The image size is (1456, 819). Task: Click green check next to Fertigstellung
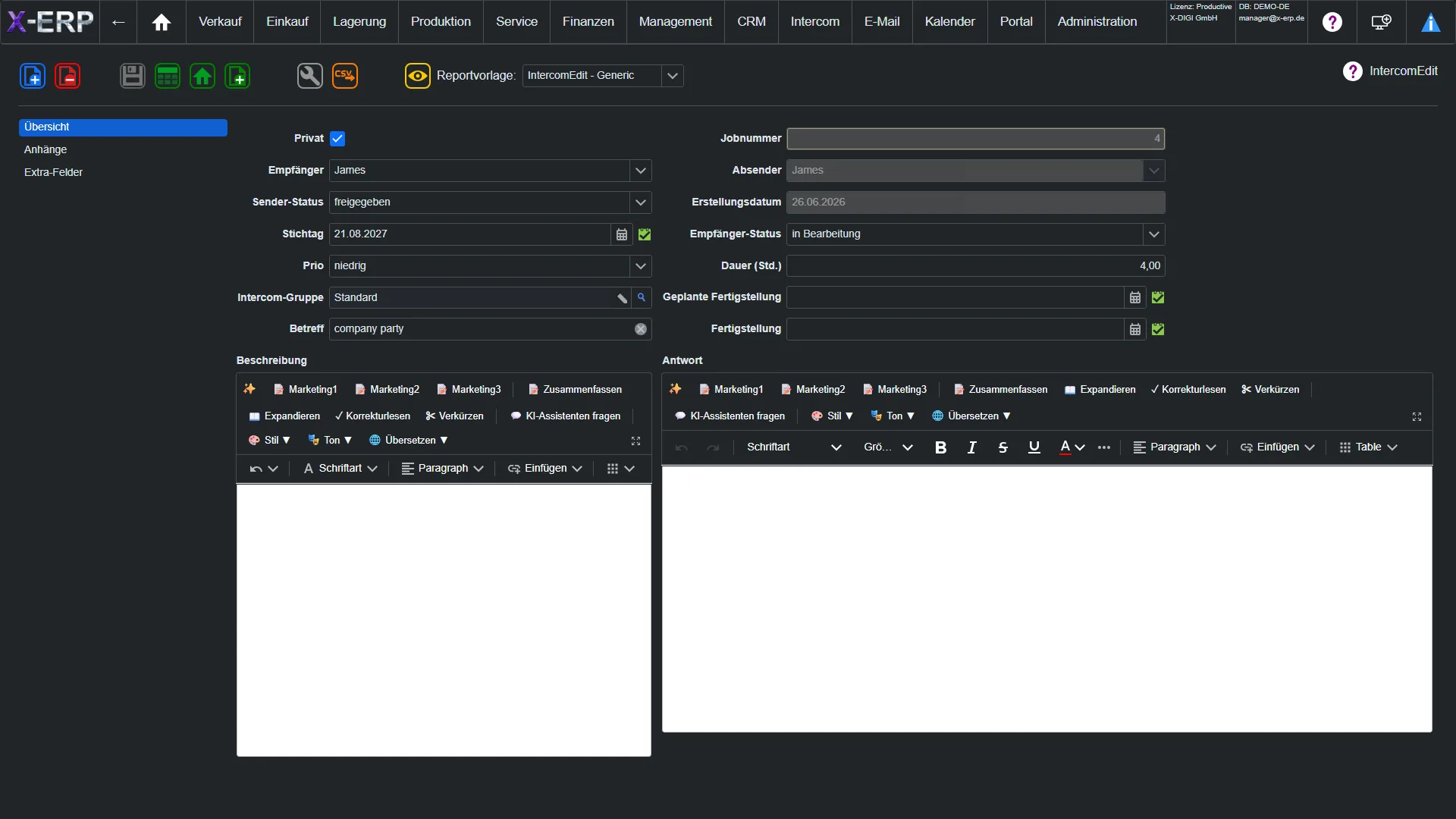pyautogui.click(x=1158, y=329)
